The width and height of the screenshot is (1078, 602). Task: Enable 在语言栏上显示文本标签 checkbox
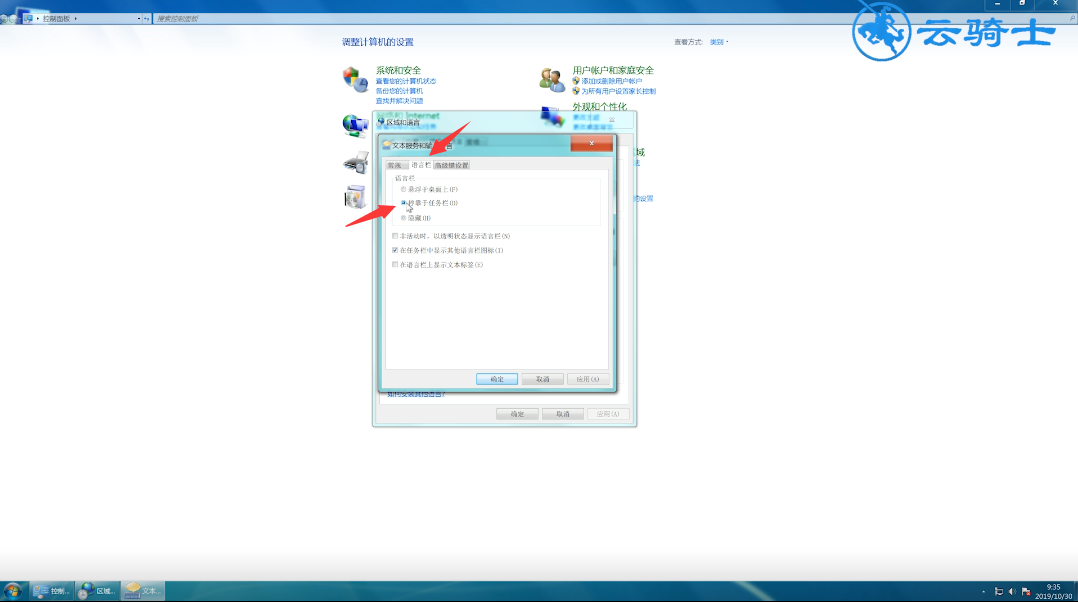click(395, 265)
